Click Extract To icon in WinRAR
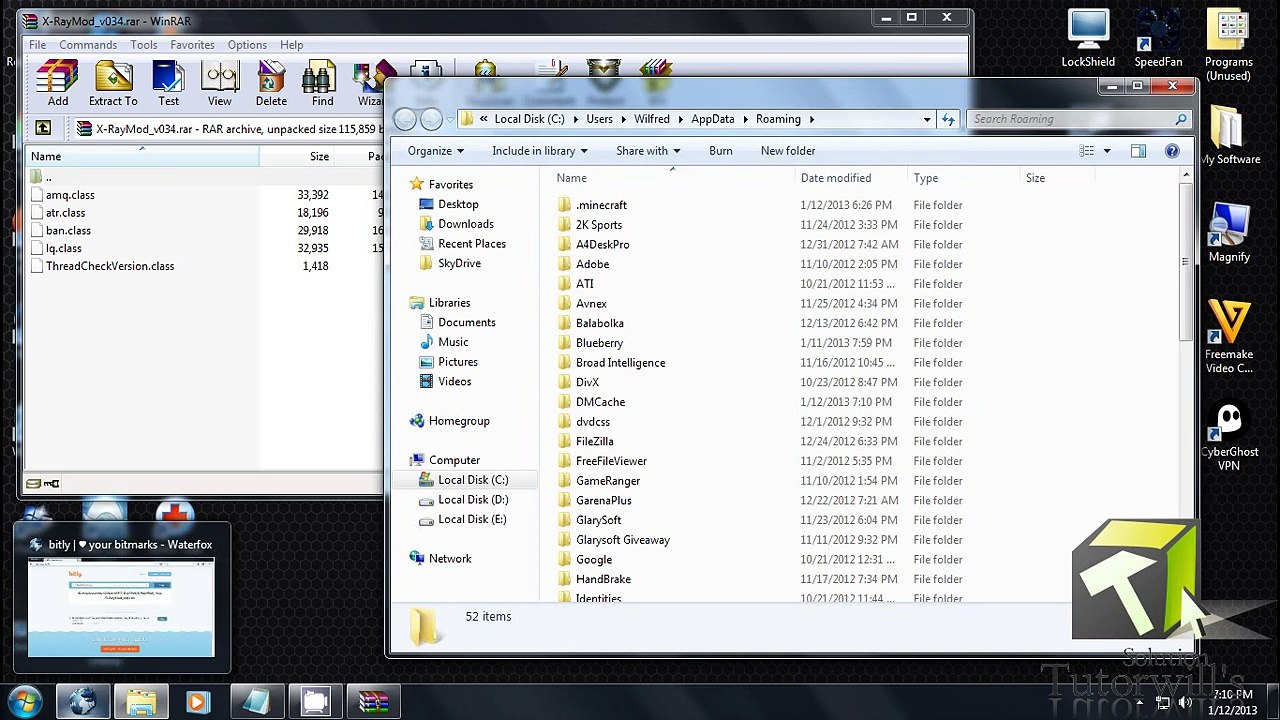The height and width of the screenshot is (720, 1280). pos(113,84)
